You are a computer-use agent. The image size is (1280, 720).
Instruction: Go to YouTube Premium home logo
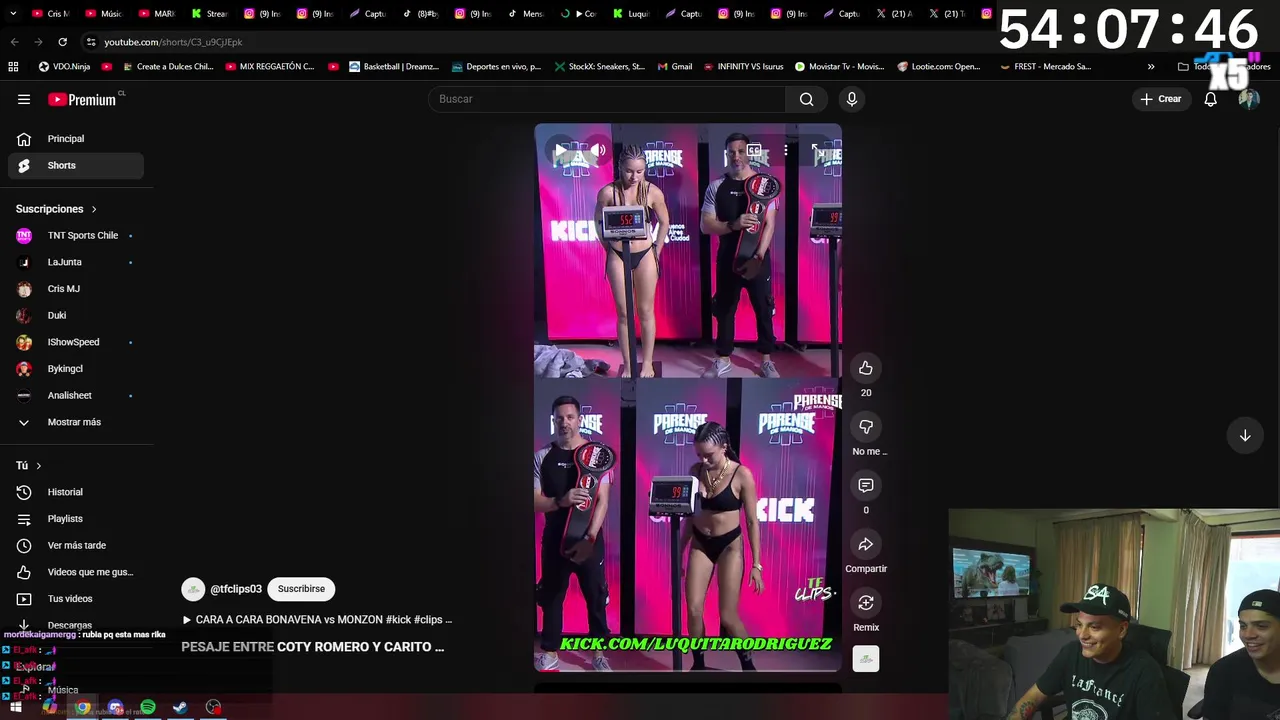click(83, 99)
